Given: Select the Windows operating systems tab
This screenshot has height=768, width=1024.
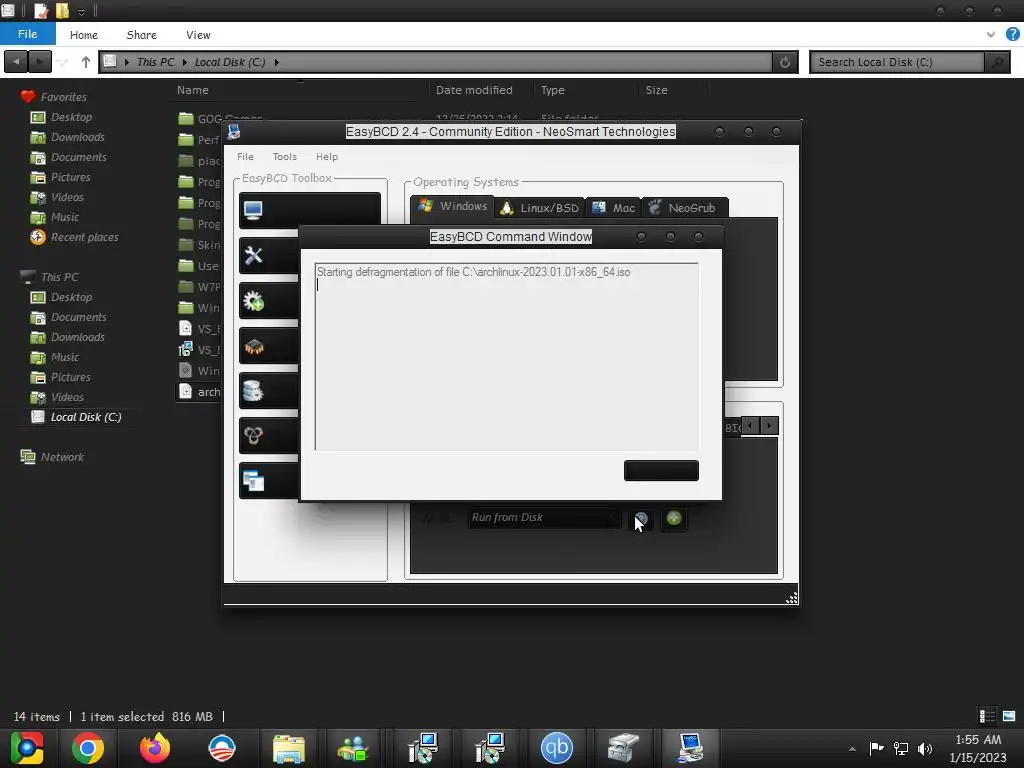Looking at the screenshot, I should (x=453, y=206).
